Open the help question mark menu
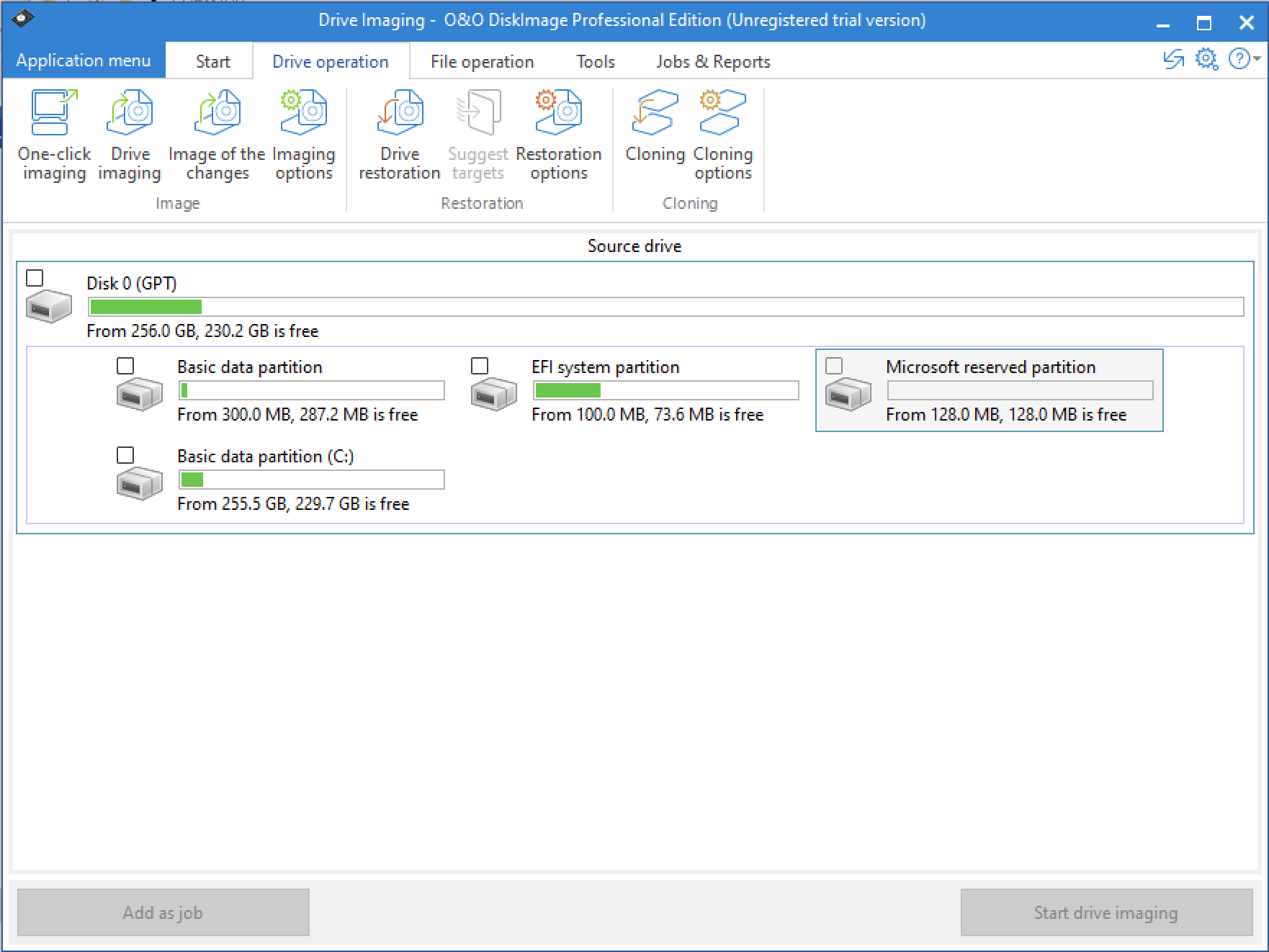This screenshot has width=1269, height=952. pyautogui.click(x=1244, y=59)
